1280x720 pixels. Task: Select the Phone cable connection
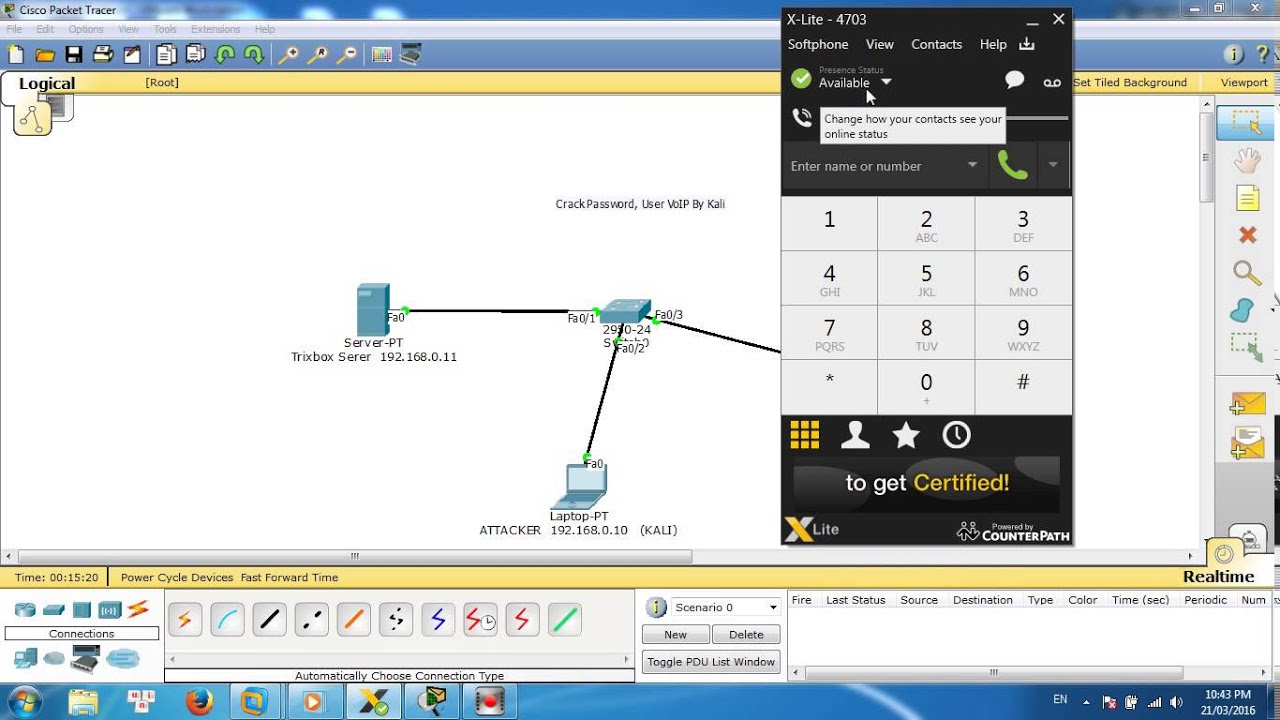(x=396, y=620)
